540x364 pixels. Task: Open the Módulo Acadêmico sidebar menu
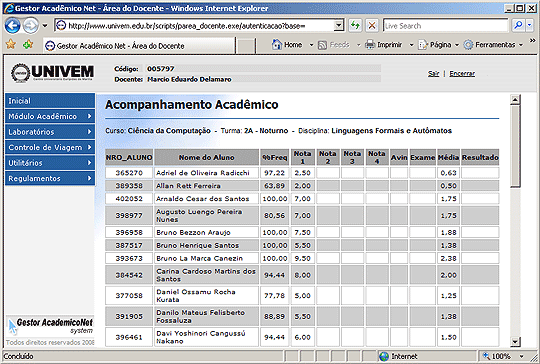(50, 116)
